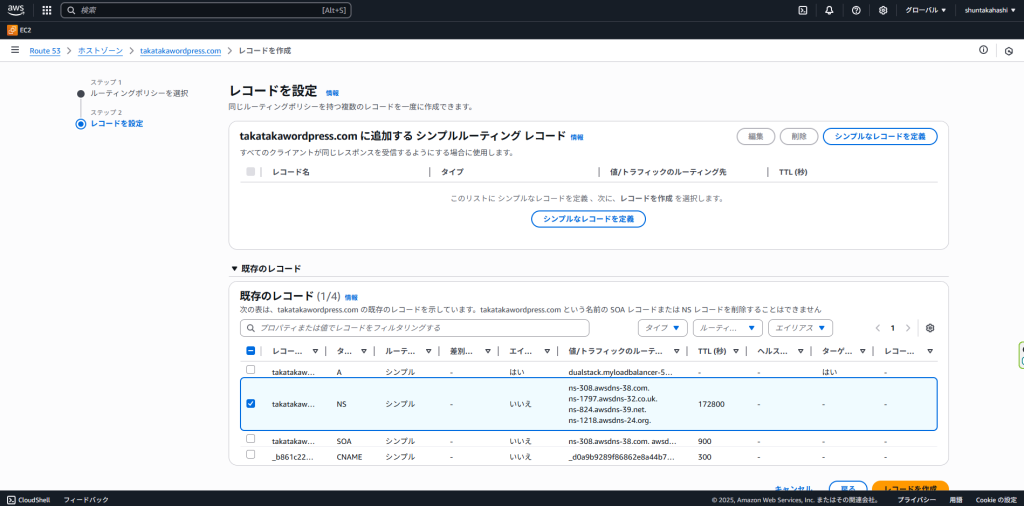Viewport: 1024px width, 506px height.
Task: Click the SOA type cell
Action: [344, 441]
